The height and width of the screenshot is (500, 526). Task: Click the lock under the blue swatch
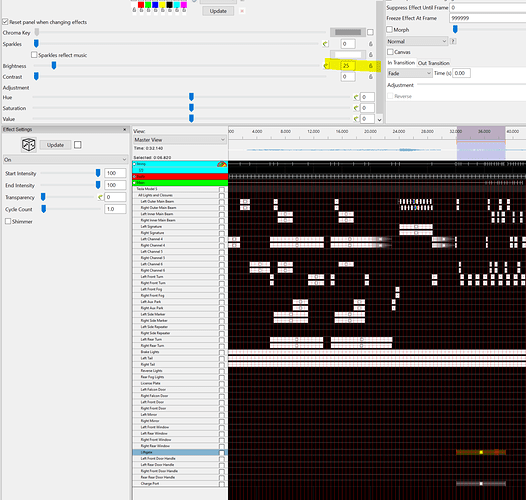pyautogui.click(x=155, y=11)
